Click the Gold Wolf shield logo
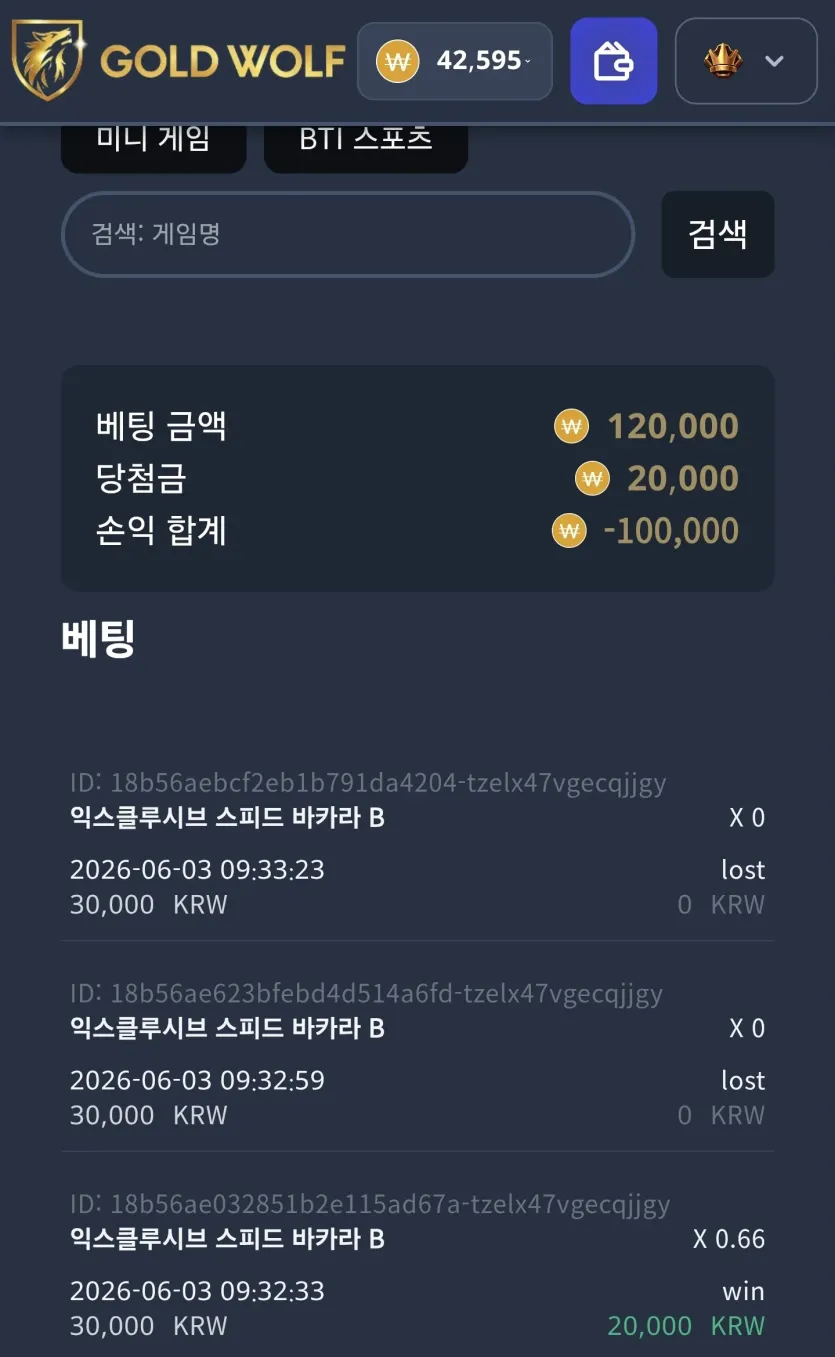The image size is (835, 1357). pyautogui.click(x=46, y=60)
